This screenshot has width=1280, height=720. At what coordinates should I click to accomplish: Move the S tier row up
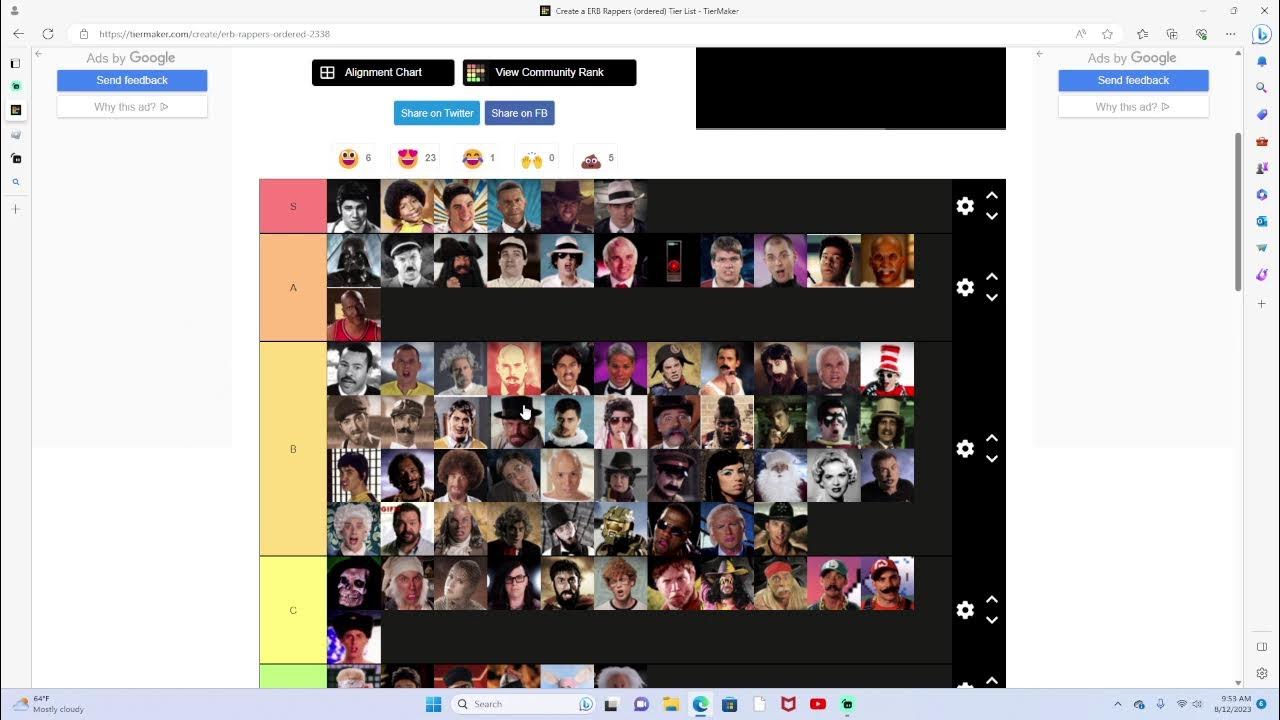(x=992, y=196)
